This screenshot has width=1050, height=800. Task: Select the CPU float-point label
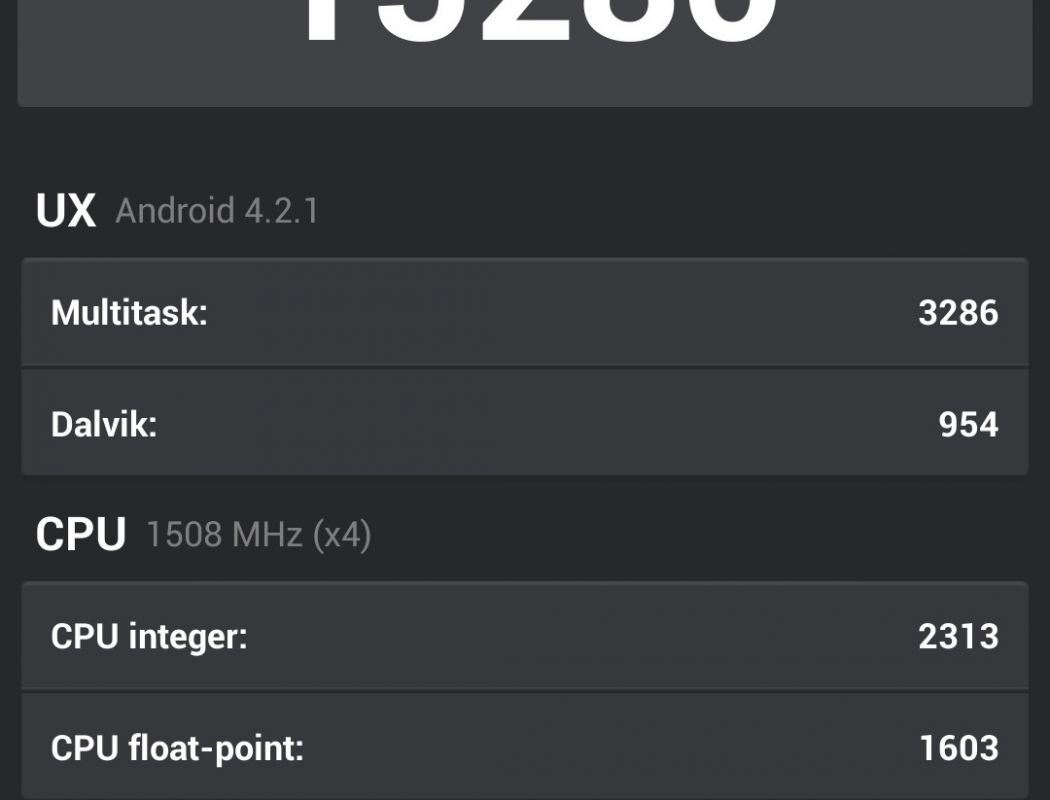pos(176,748)
